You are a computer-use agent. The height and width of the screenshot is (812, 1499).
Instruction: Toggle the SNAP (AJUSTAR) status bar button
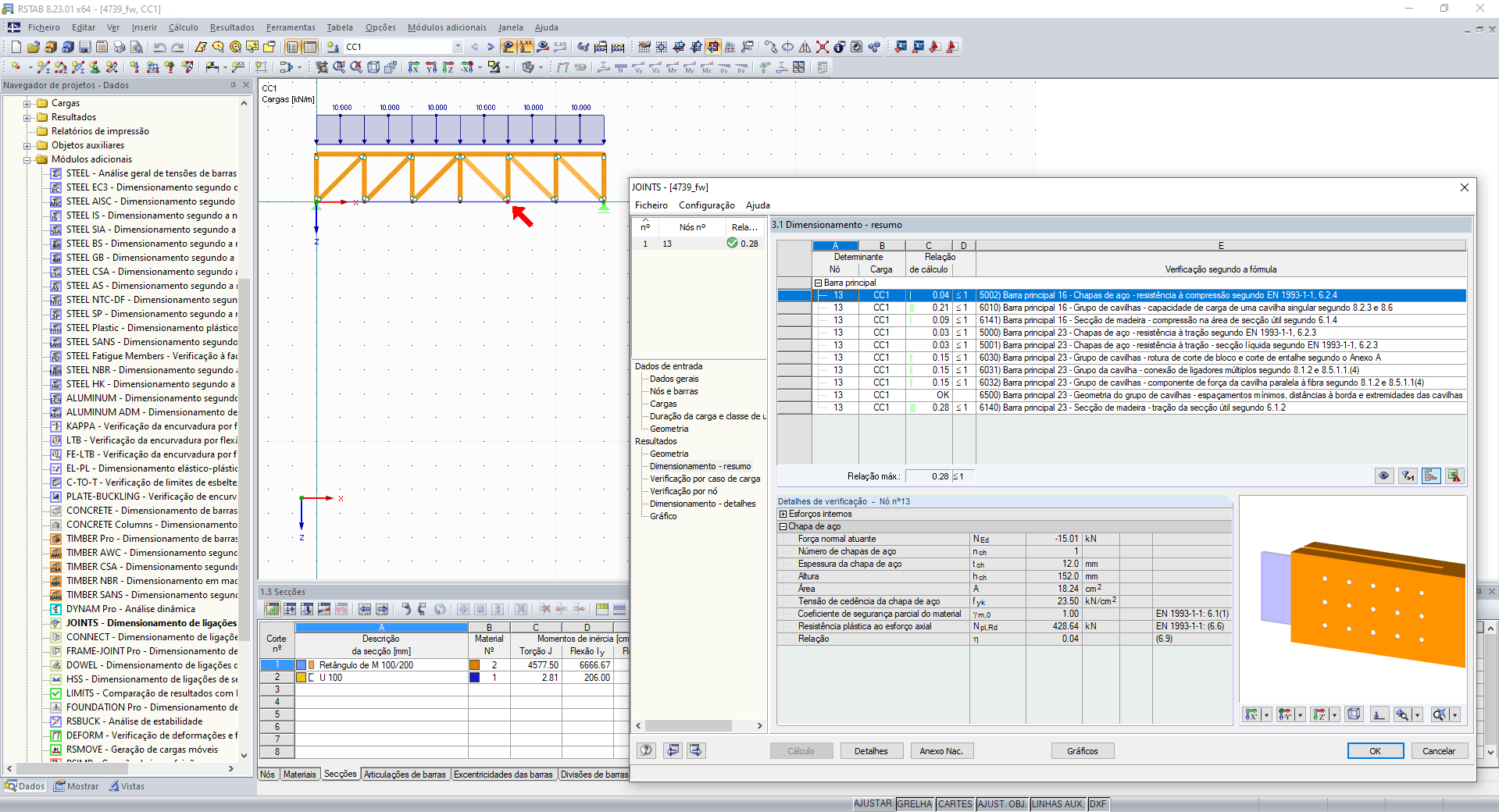872,803
